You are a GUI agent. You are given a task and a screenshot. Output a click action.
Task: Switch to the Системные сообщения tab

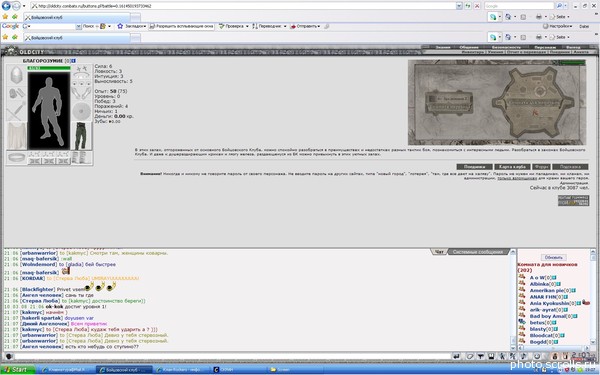click(x=478, y=252)
